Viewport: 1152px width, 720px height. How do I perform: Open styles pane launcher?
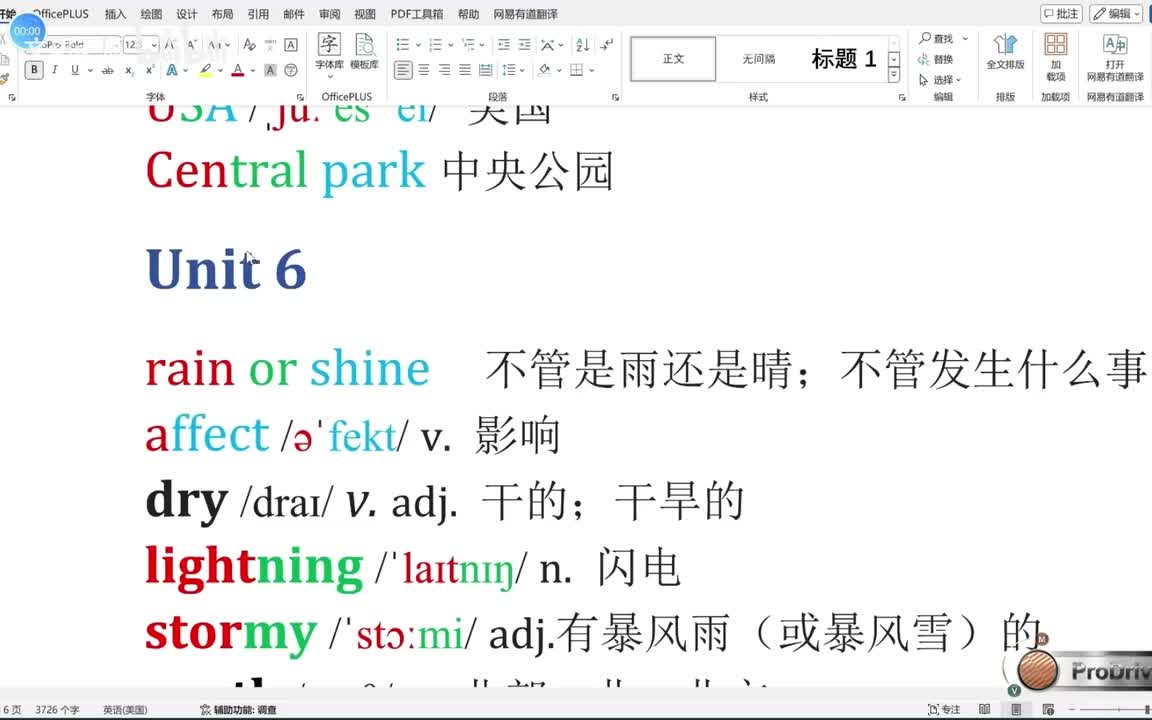[x=901, y=97]
